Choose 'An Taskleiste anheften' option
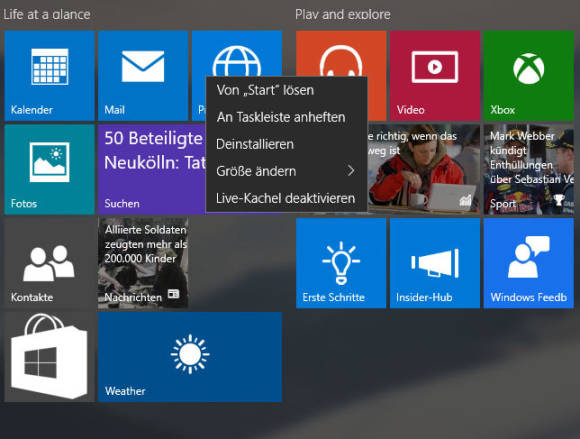 click(x=286, y=117)
